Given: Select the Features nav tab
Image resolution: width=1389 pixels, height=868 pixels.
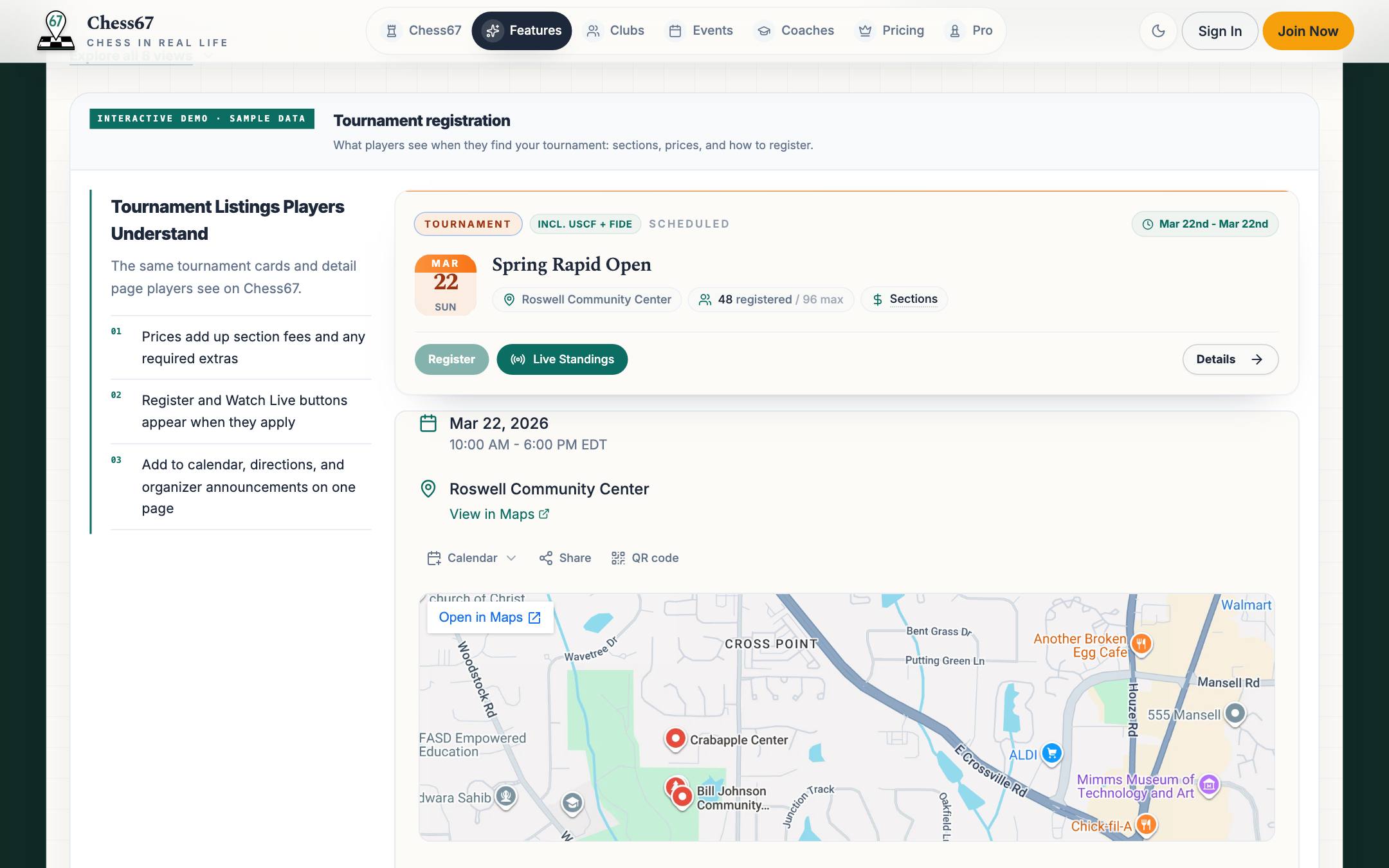Looking at the screenshot, I should point(522,30).
